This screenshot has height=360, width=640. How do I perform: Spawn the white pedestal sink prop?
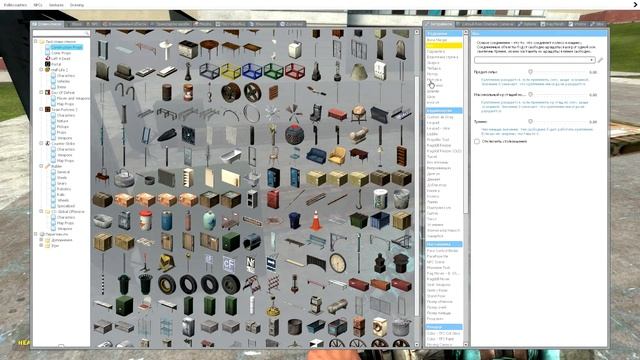(x=167, y=50)
